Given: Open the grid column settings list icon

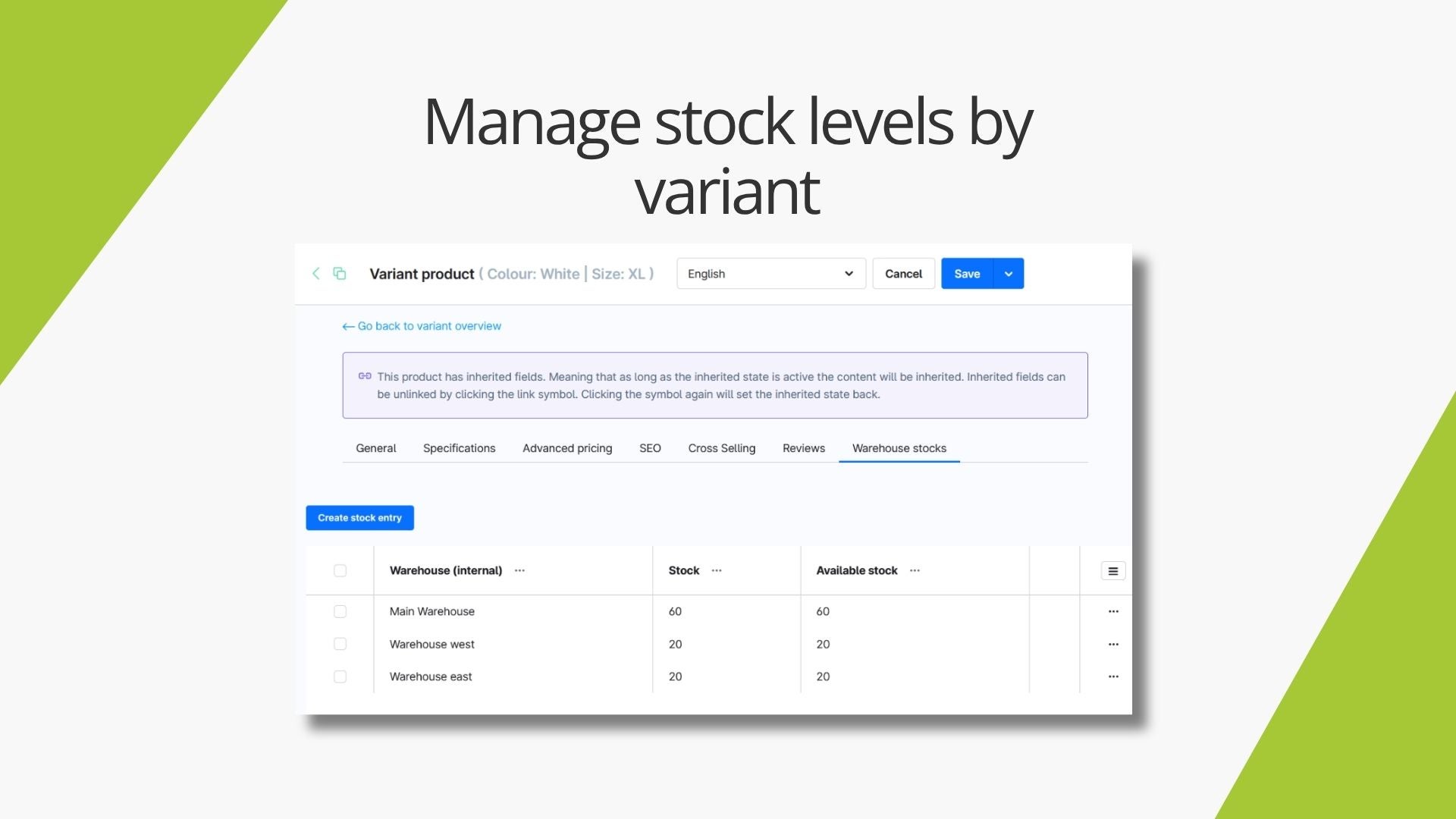Looking at the screenshot, I should tap(1112, 571).
